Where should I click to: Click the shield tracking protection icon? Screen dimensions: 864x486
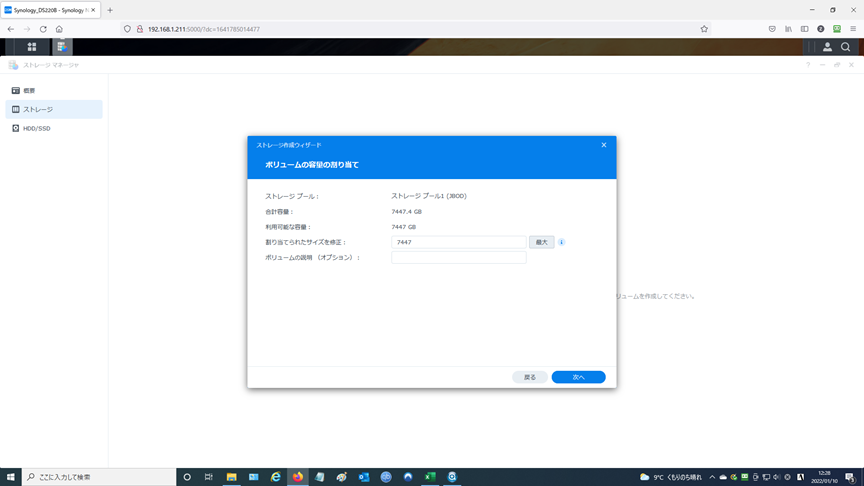(127, 29)
